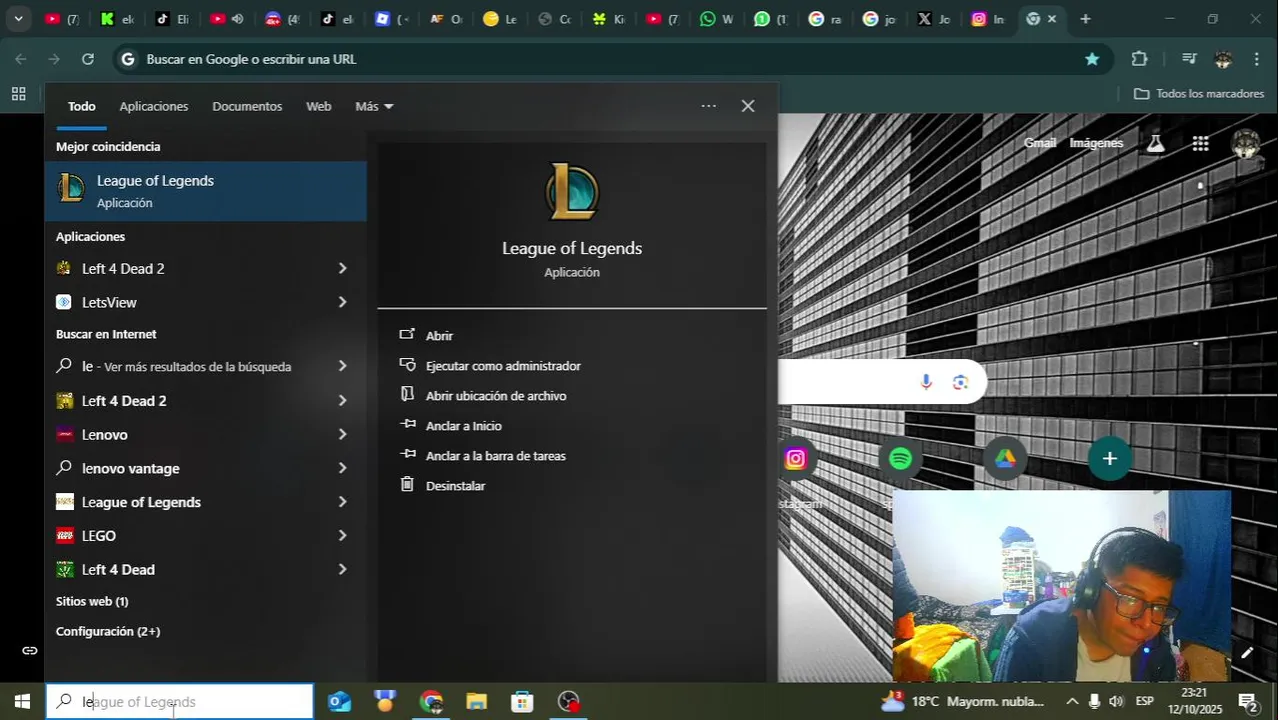Expand the 'le - Ver más resultados' arrow
The width and height of the screenshot is (1278, 720).
(342, 366)
